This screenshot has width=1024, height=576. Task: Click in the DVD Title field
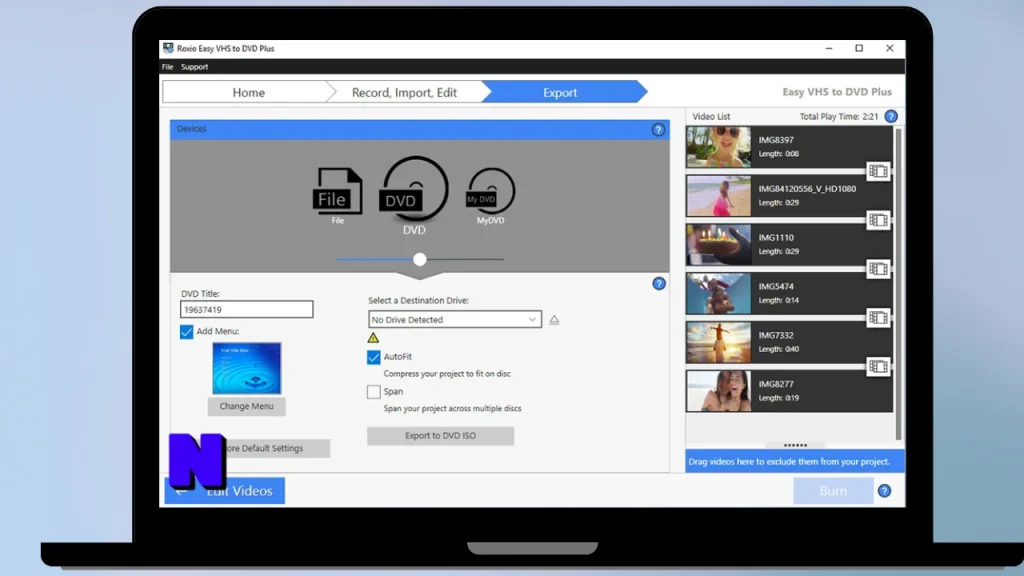pyautogui.click(x=246, y=310)
